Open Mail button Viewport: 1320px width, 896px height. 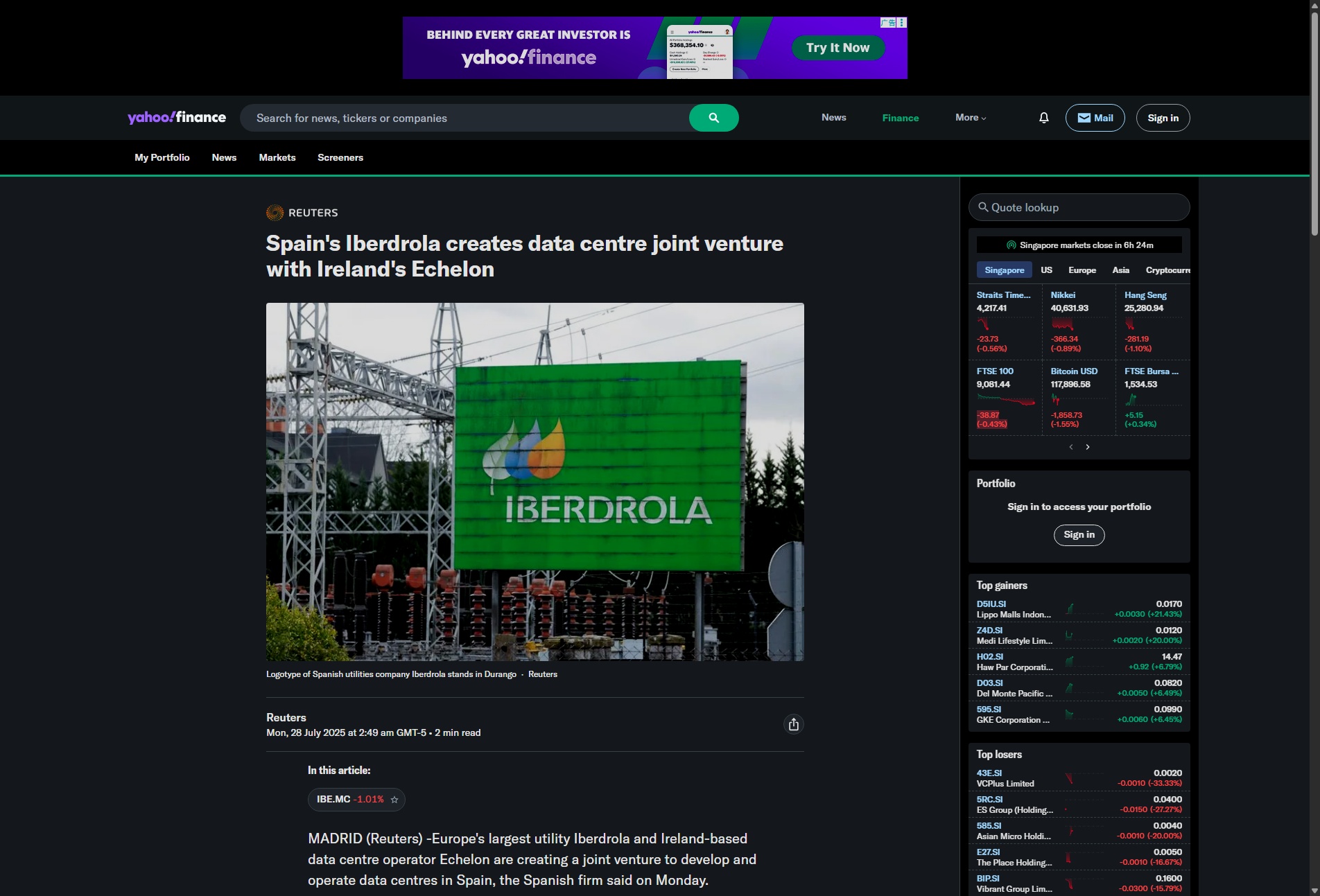click(1095, 118)
